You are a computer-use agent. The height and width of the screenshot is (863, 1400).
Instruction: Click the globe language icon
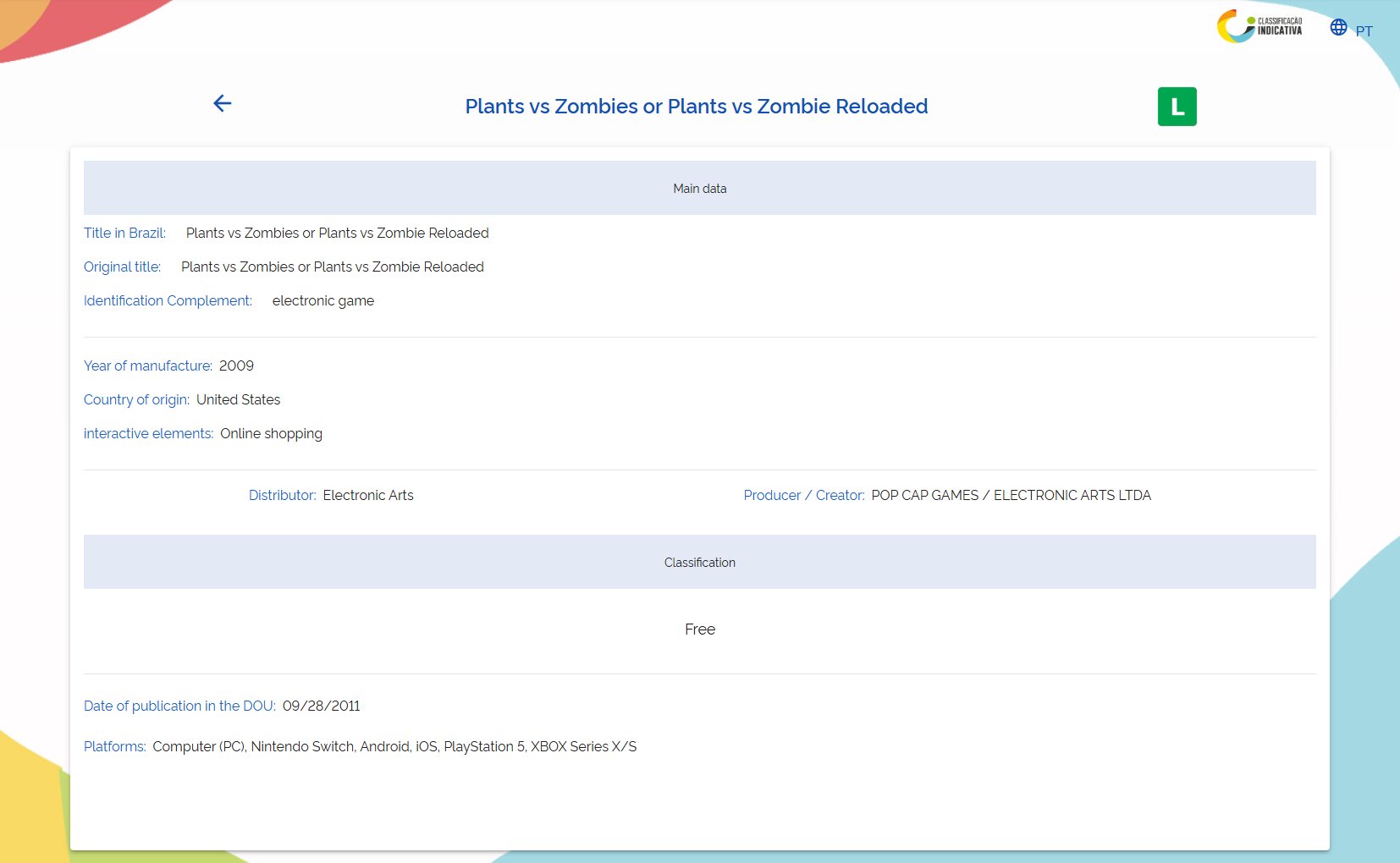(1338, 27)
